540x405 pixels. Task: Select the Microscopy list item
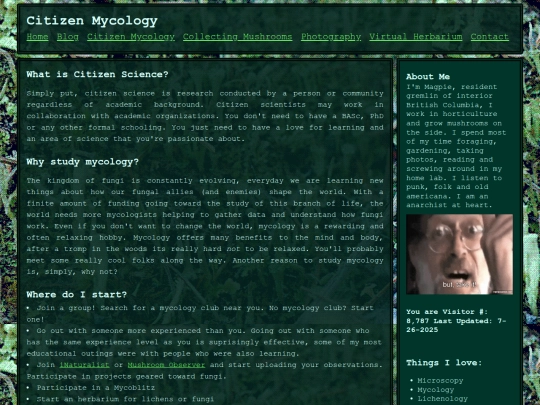tap(440, 381)
